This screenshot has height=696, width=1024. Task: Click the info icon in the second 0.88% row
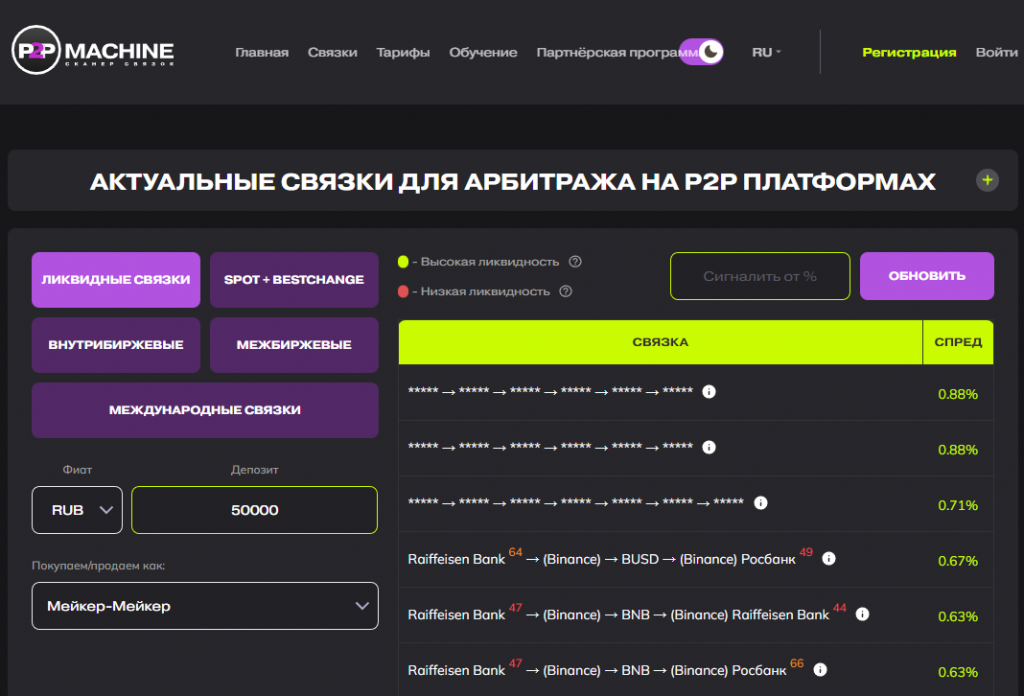pos(709,447)
